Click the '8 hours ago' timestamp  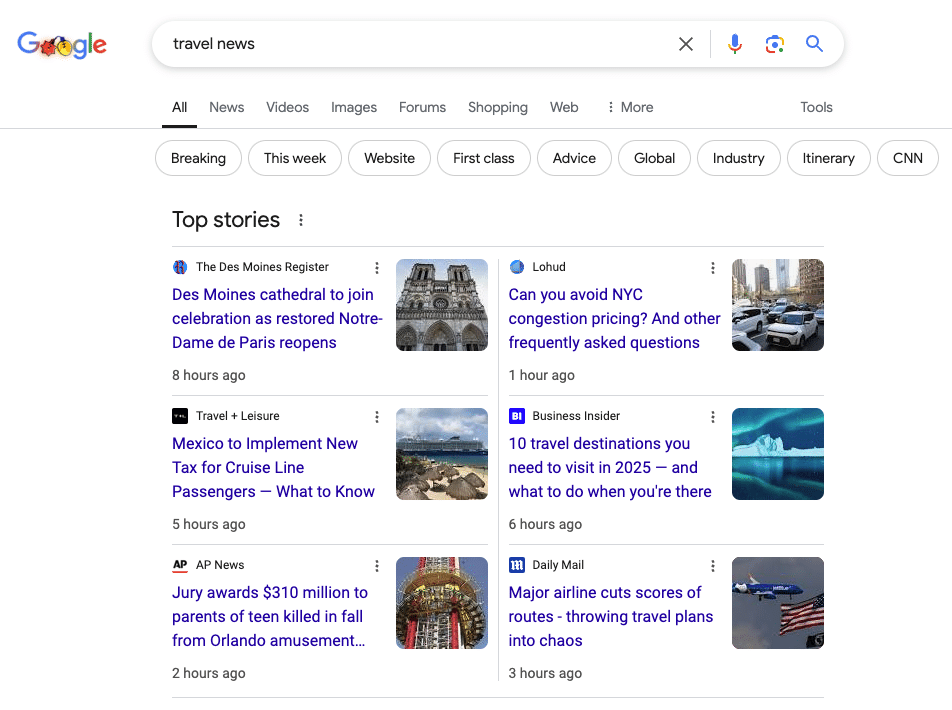coord(209,375)
